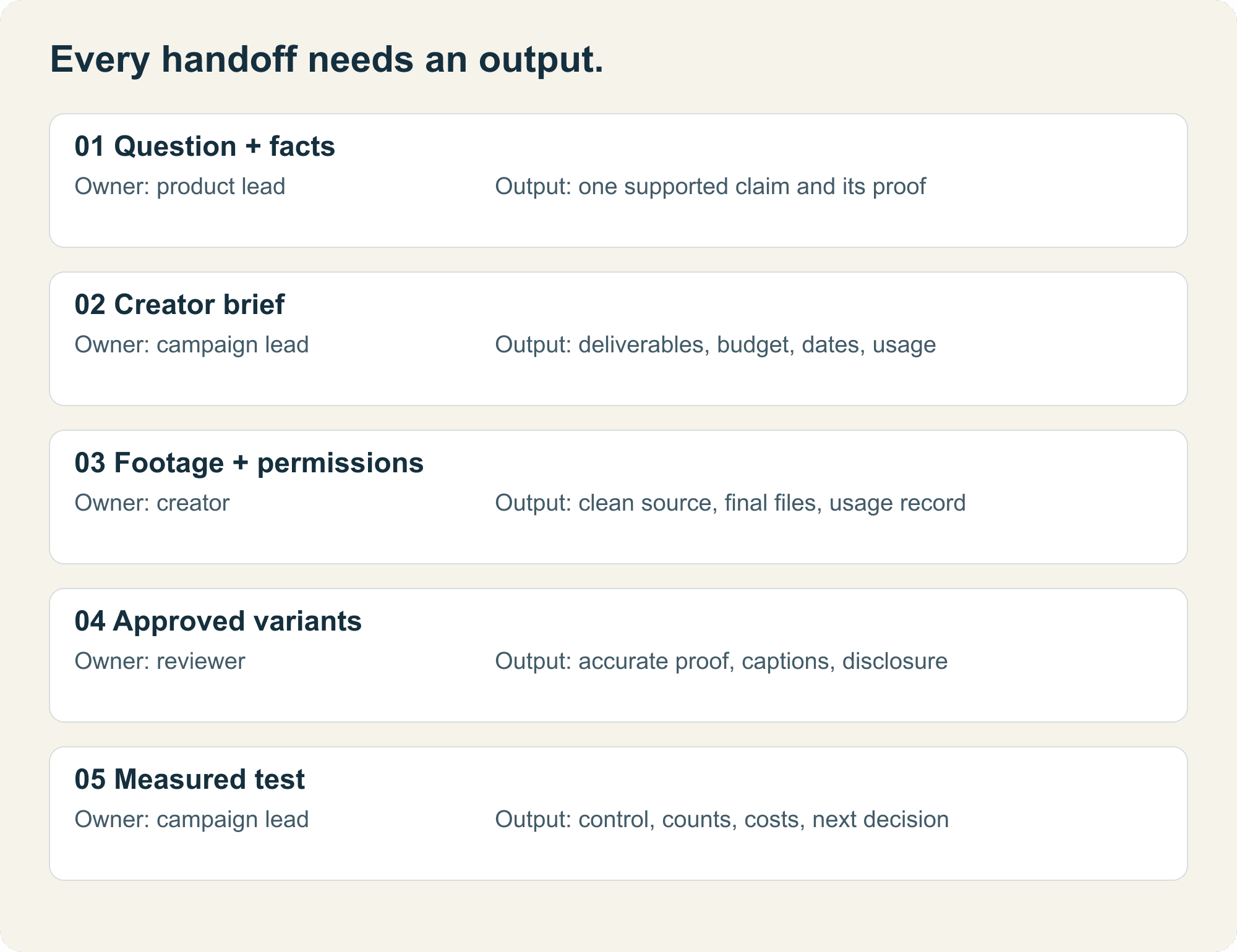Select 'Owner: reviewer' text

[x=160, y=661]
